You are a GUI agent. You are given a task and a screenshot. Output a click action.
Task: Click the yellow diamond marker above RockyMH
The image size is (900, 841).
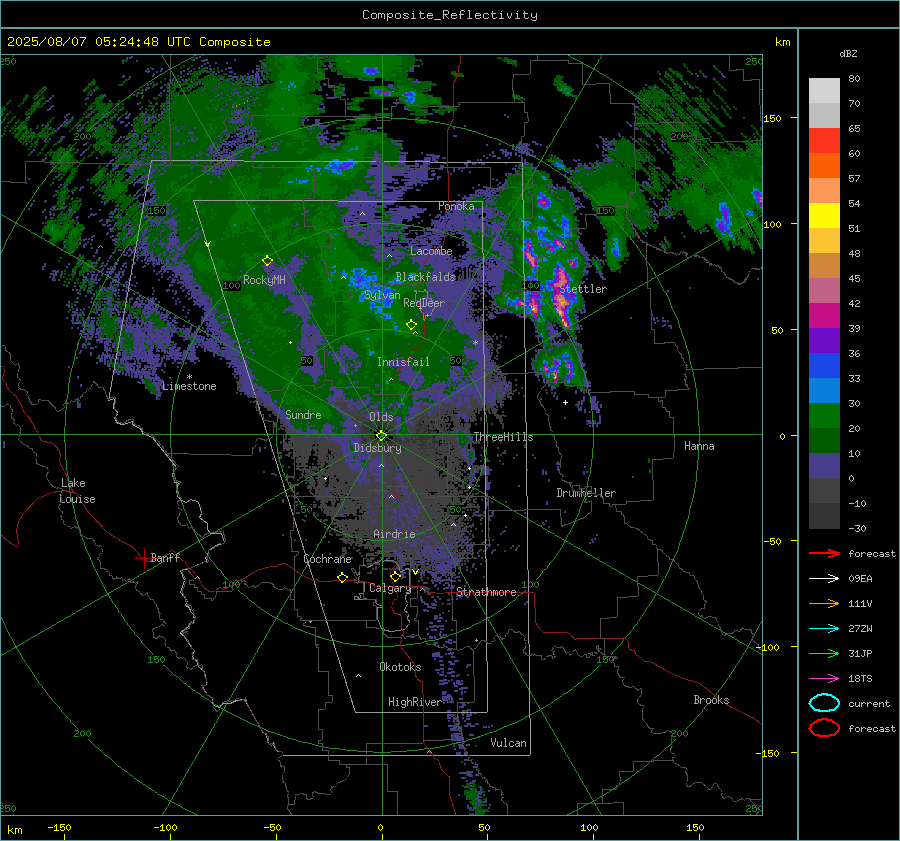267,261
